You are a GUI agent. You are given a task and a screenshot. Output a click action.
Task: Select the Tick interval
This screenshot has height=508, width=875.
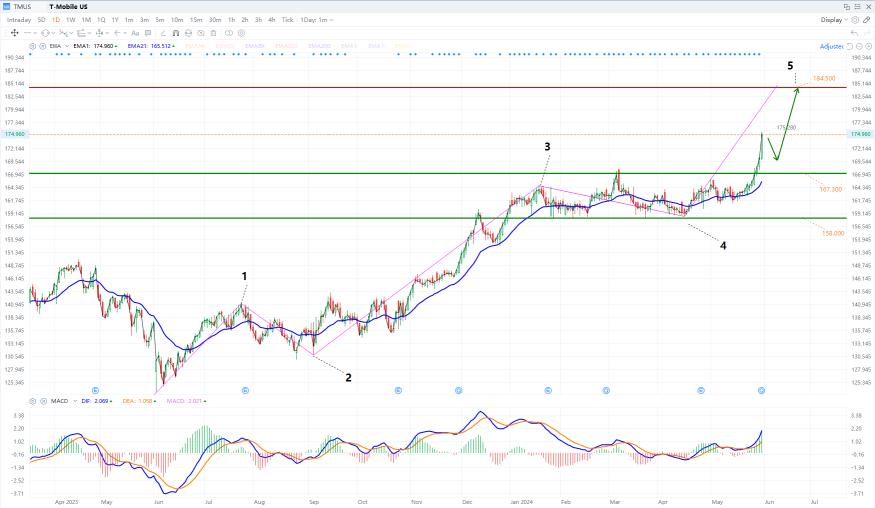(x=287, y=20)
